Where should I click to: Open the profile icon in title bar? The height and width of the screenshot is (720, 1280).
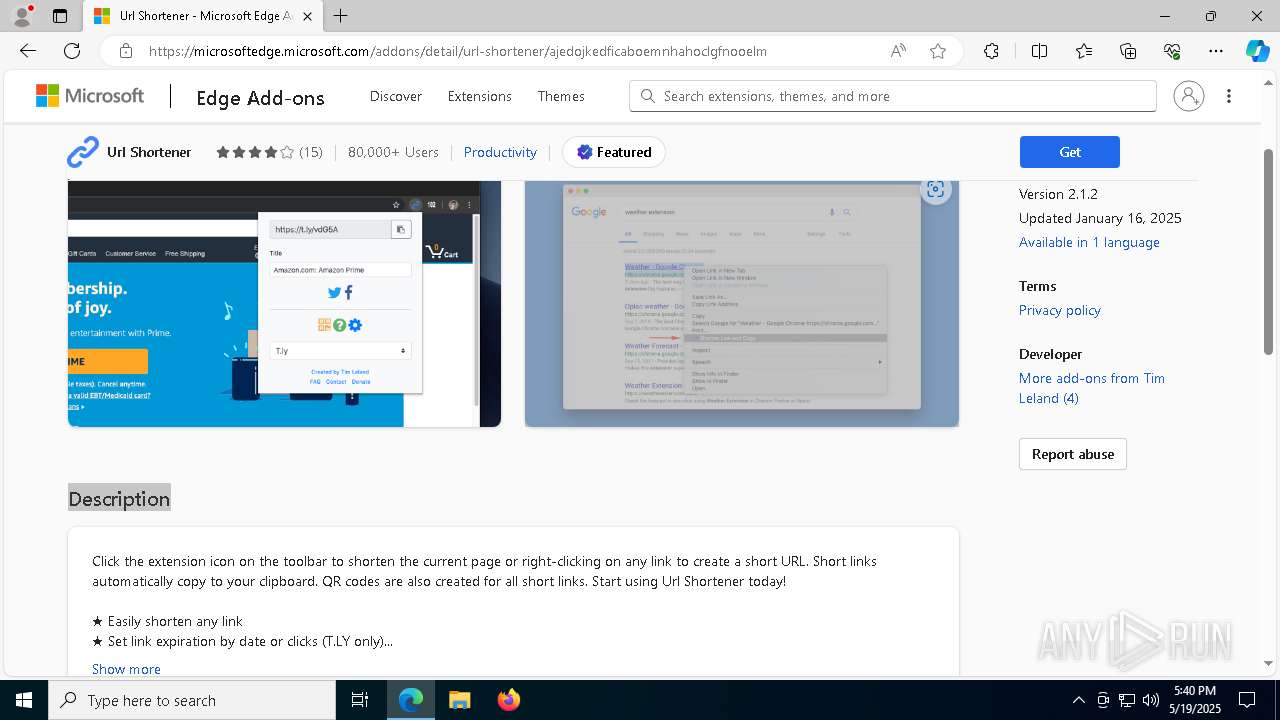22,16
